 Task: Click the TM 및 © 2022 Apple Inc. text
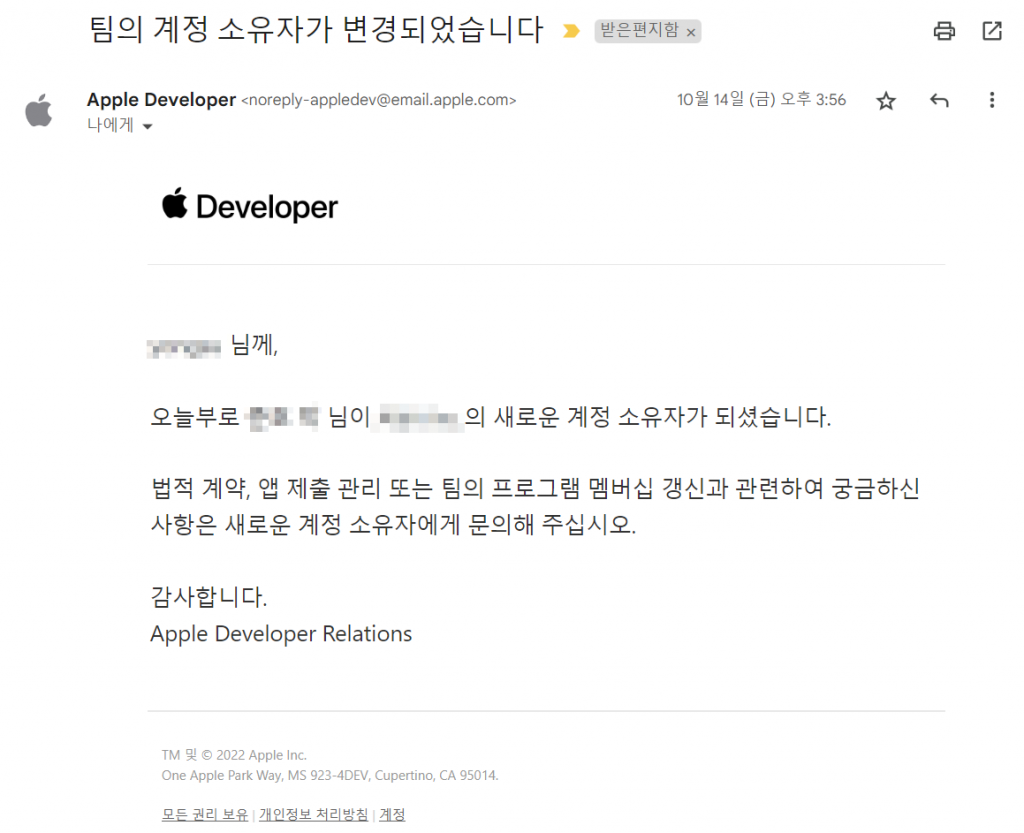(x=234, y=755)
